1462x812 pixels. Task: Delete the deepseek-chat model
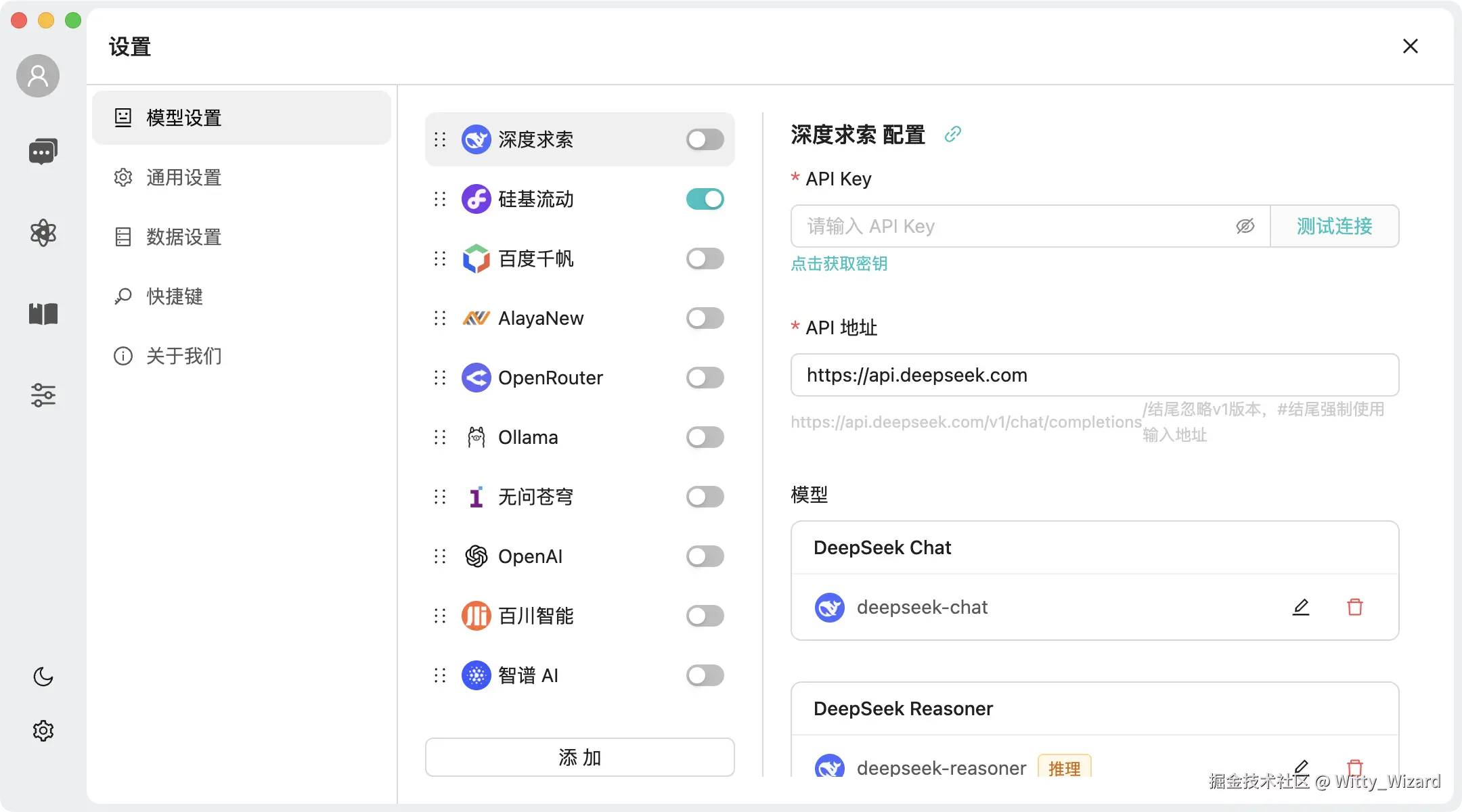point(1354,607)
